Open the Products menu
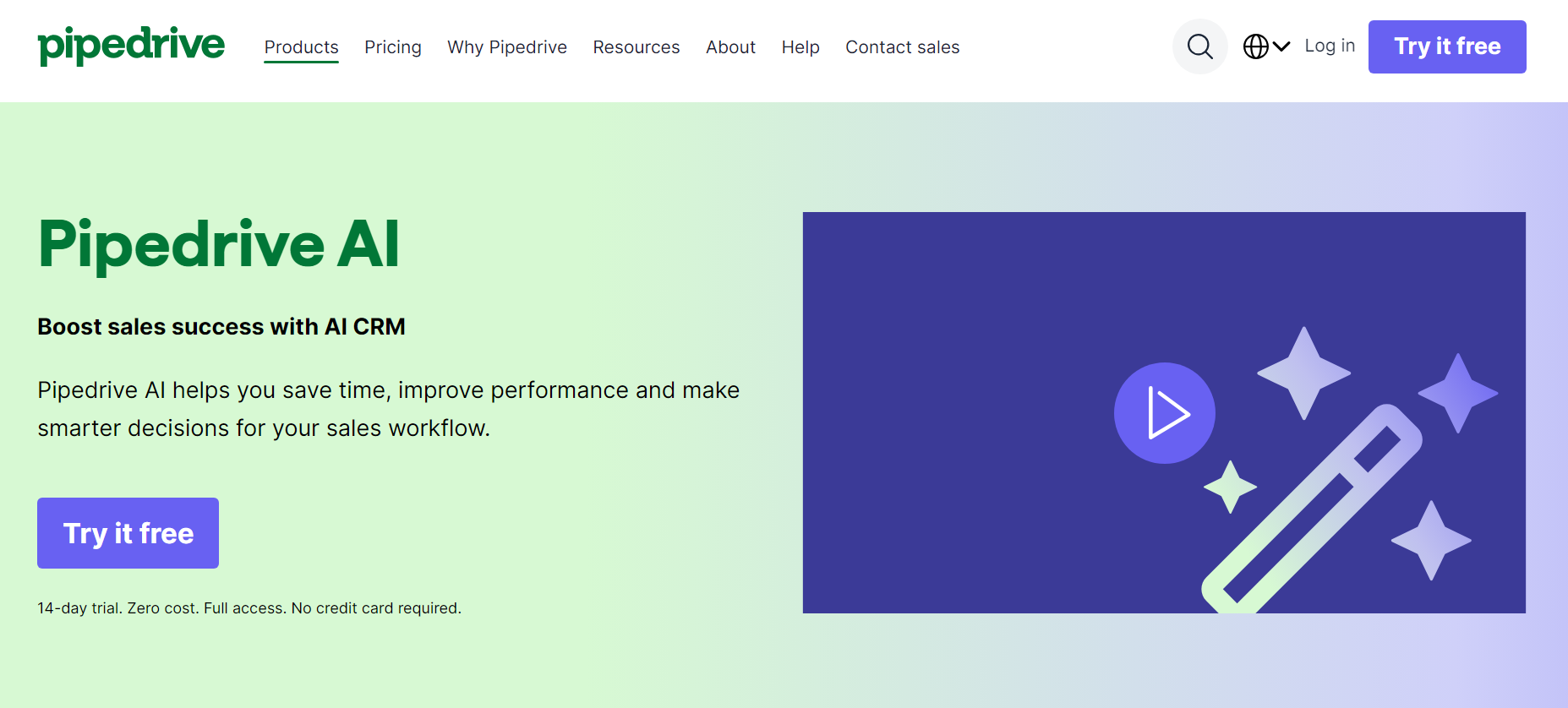The image size is (1568, 708). click(301, 47)
